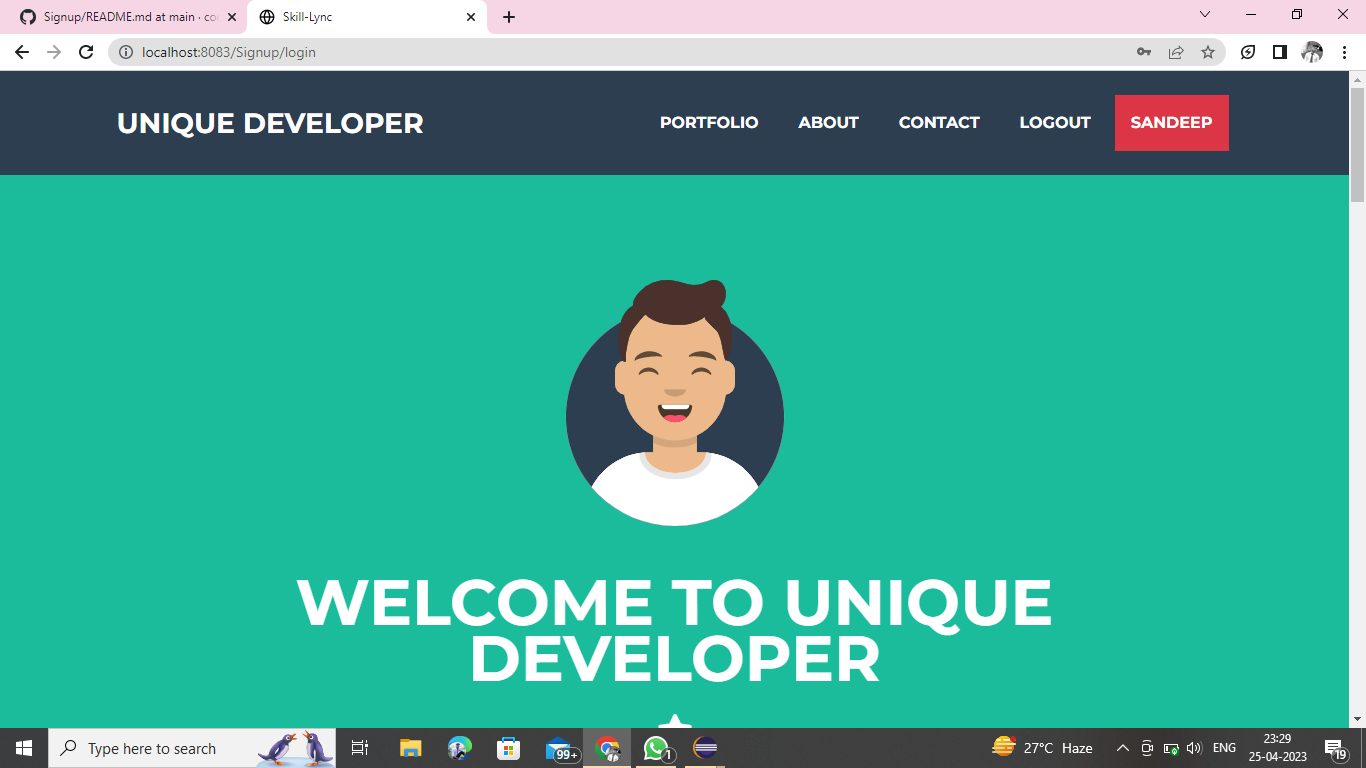Open the Chrome profile avatar
Image resolution: width=1366 pixels, height=768 pixels.
pyautogui.click(x=1313, y=52)
